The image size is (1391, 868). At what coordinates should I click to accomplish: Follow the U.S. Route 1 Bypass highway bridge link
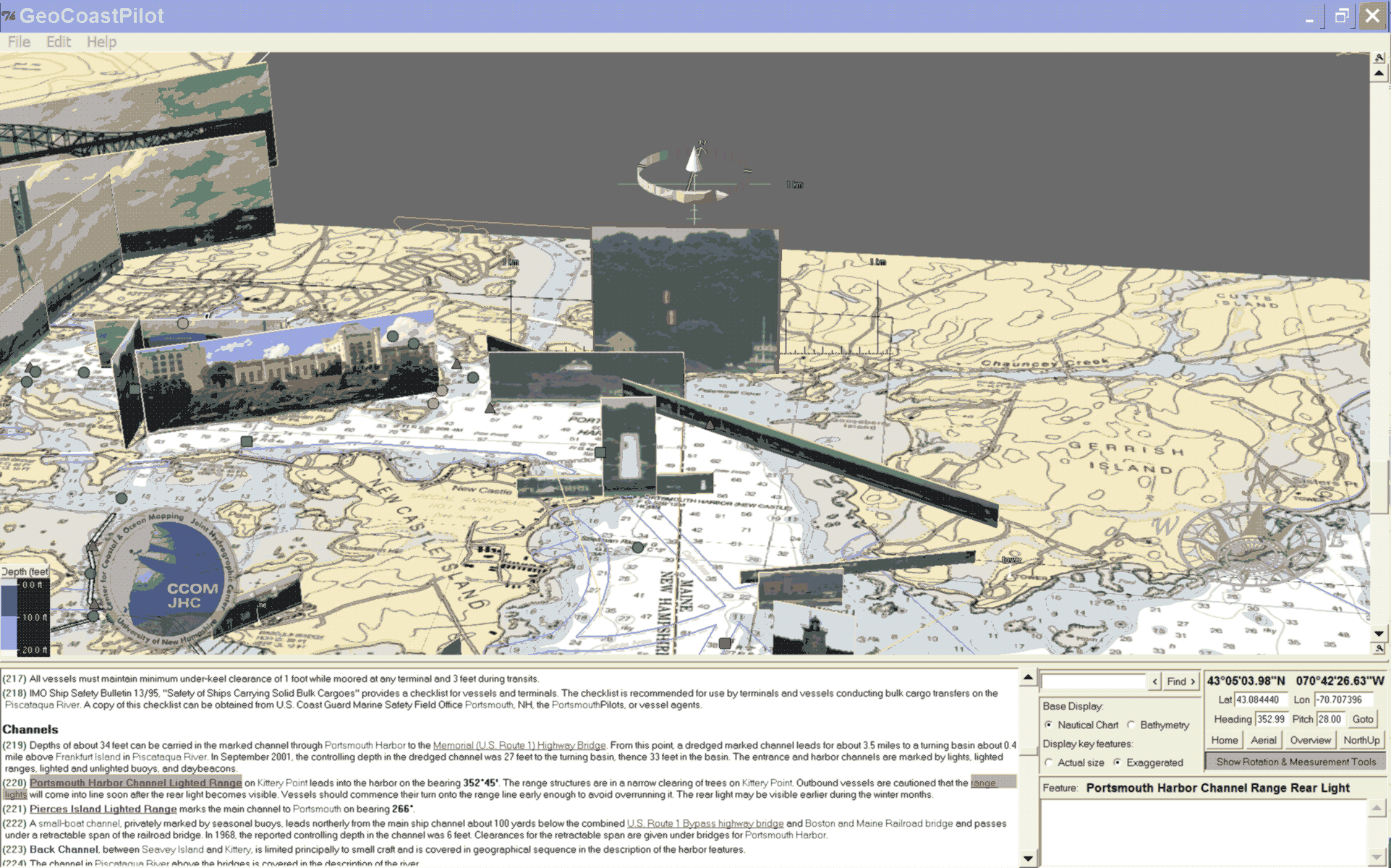coord(705,823)
